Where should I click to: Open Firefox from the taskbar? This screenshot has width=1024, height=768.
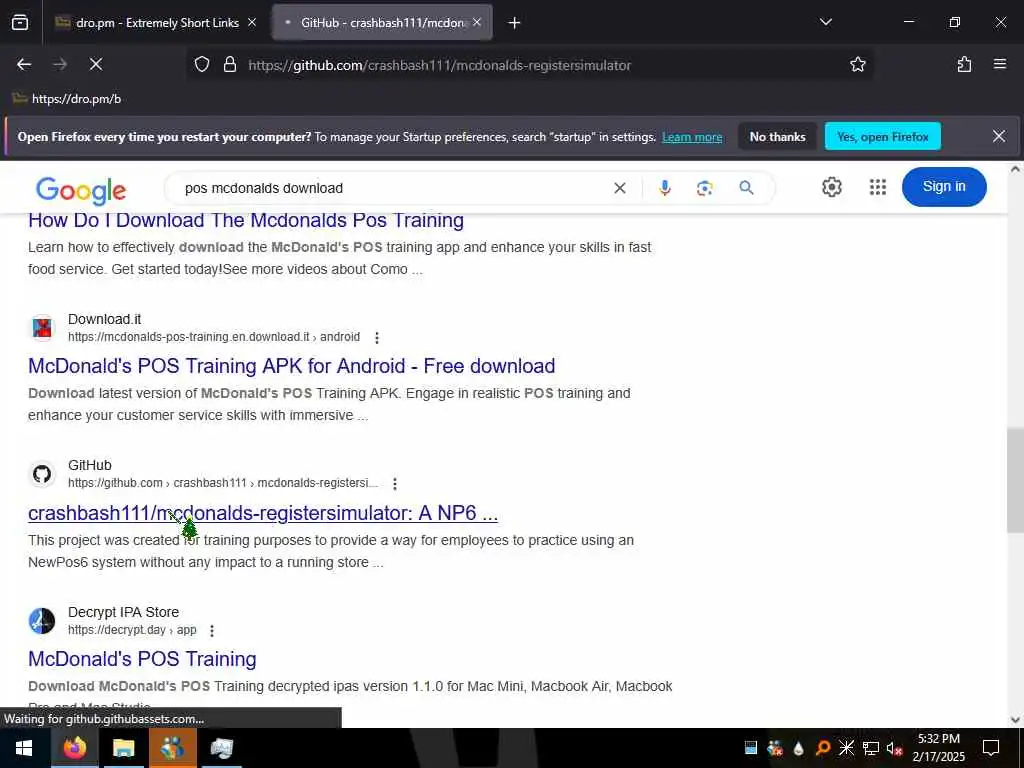tap(74, 748)
